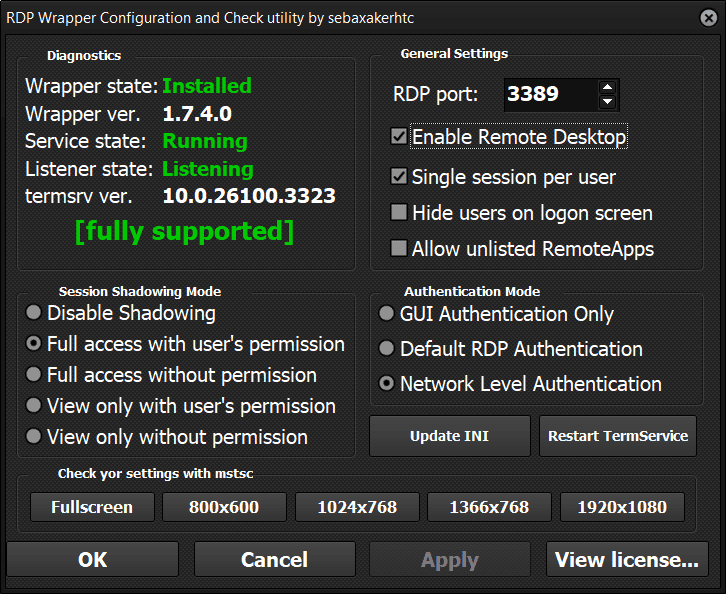Click Restart TermService button
This screenshot has height=594, width=726.
click(x=618, y=436)
